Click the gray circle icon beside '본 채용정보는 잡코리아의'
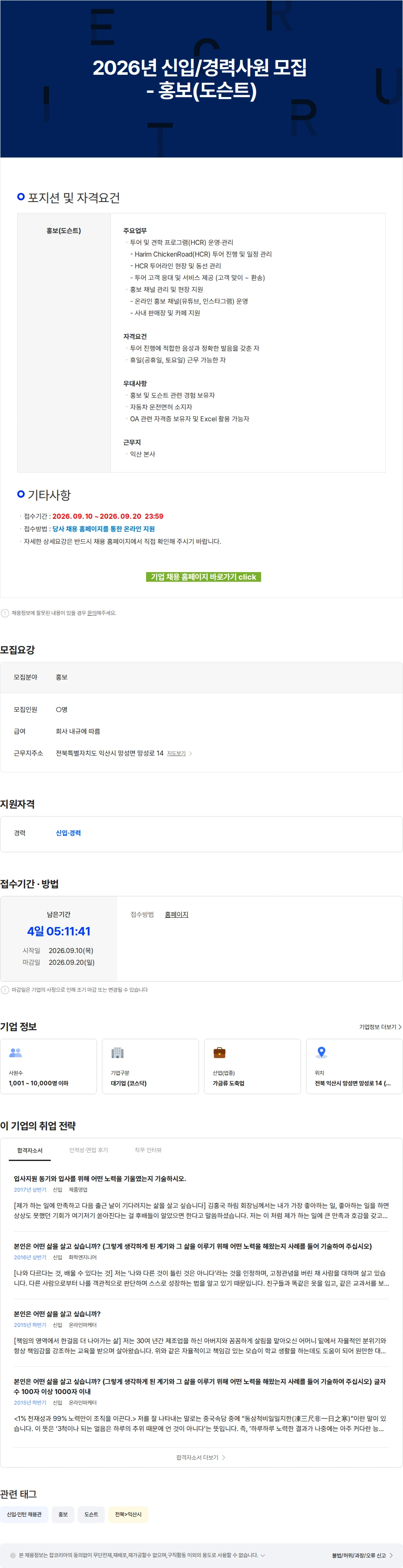403x1568 pixels. pyautogui.click(x=13, y=1555)
